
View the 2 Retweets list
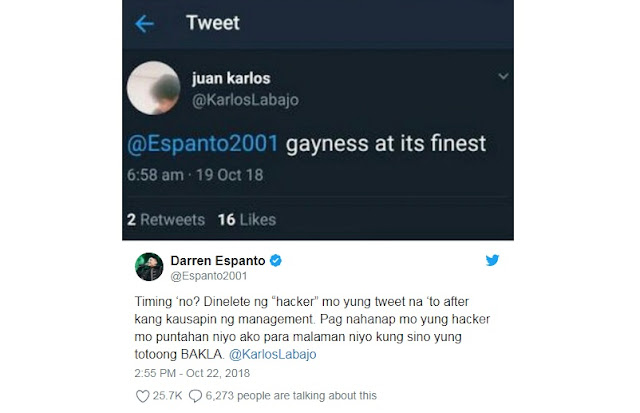point(166,220)
